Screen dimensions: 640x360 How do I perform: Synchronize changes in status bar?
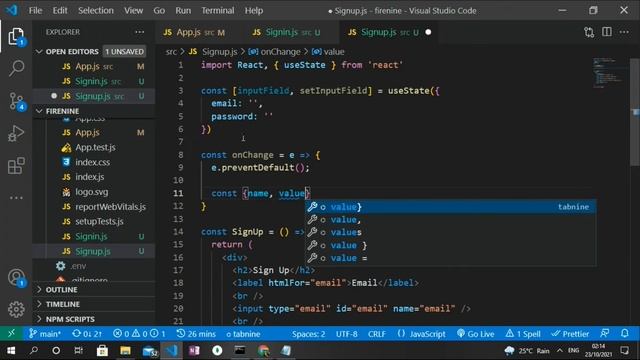click(87, 333)
